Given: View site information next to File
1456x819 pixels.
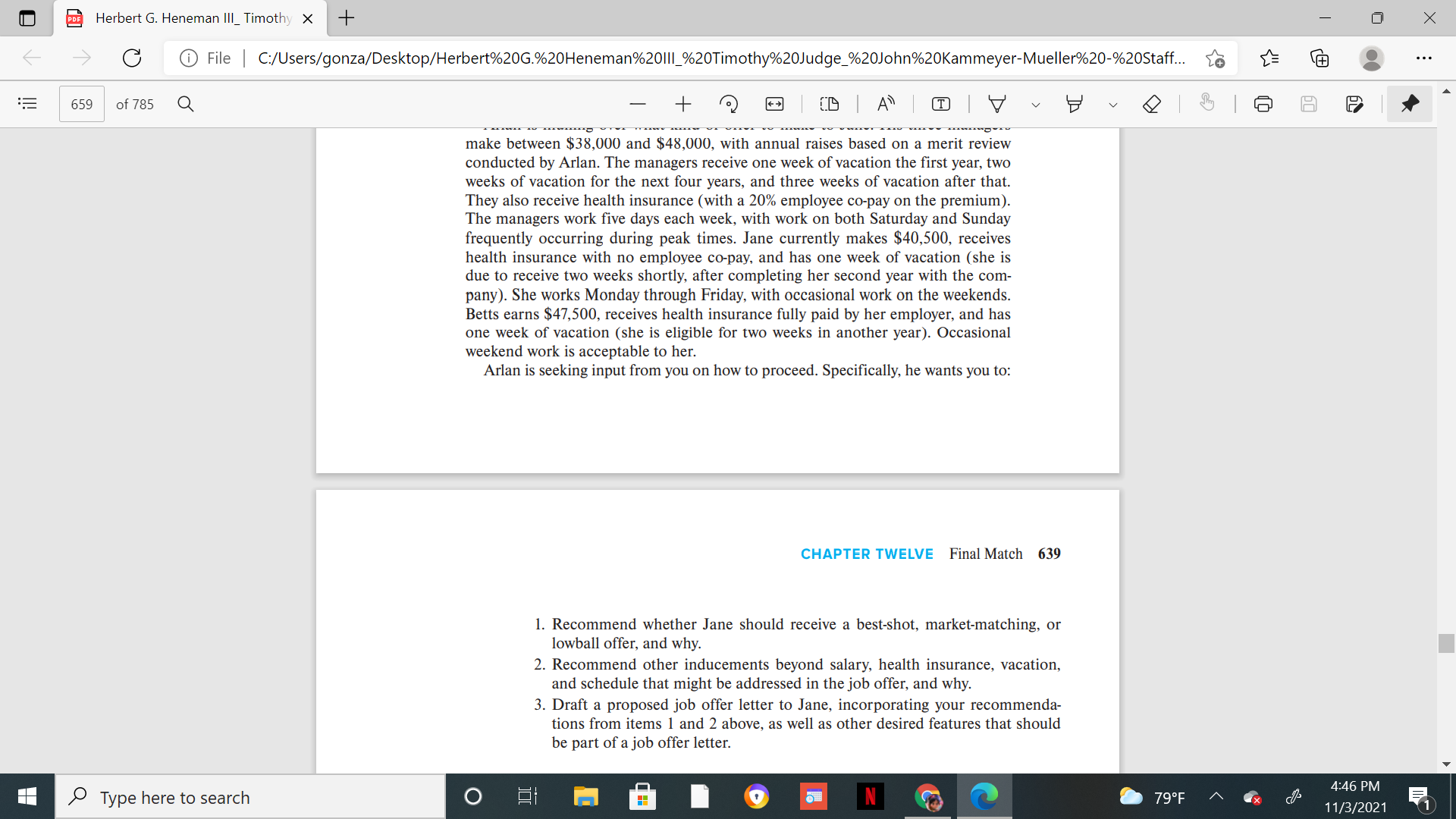Looking at the screenshot, I should [189, 58].
